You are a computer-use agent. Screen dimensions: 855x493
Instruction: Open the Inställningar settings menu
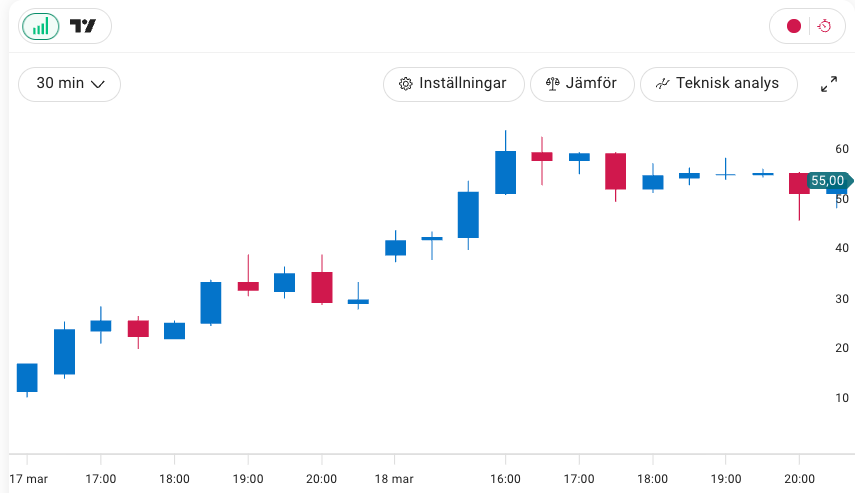tap(453, 84)
